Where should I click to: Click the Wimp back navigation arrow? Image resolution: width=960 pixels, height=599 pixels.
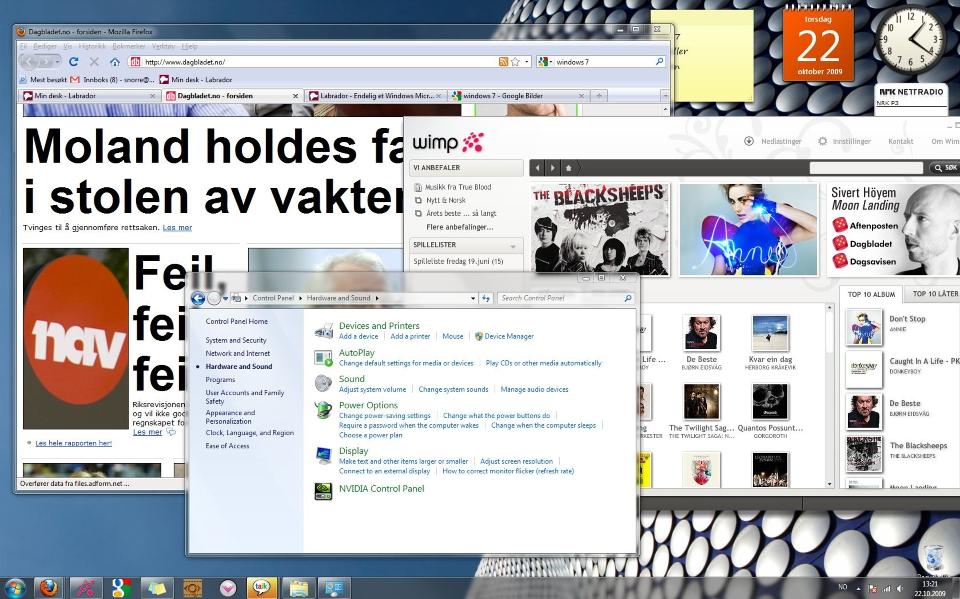click(x=538, y=168)
